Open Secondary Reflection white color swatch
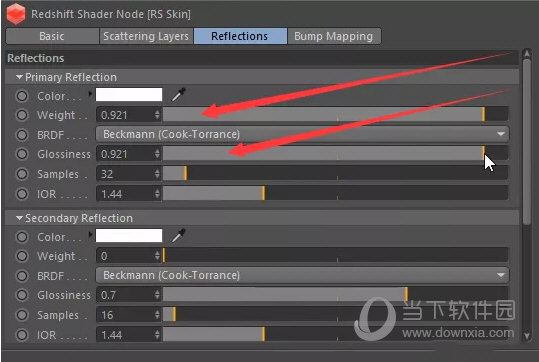 coord(129,235)
